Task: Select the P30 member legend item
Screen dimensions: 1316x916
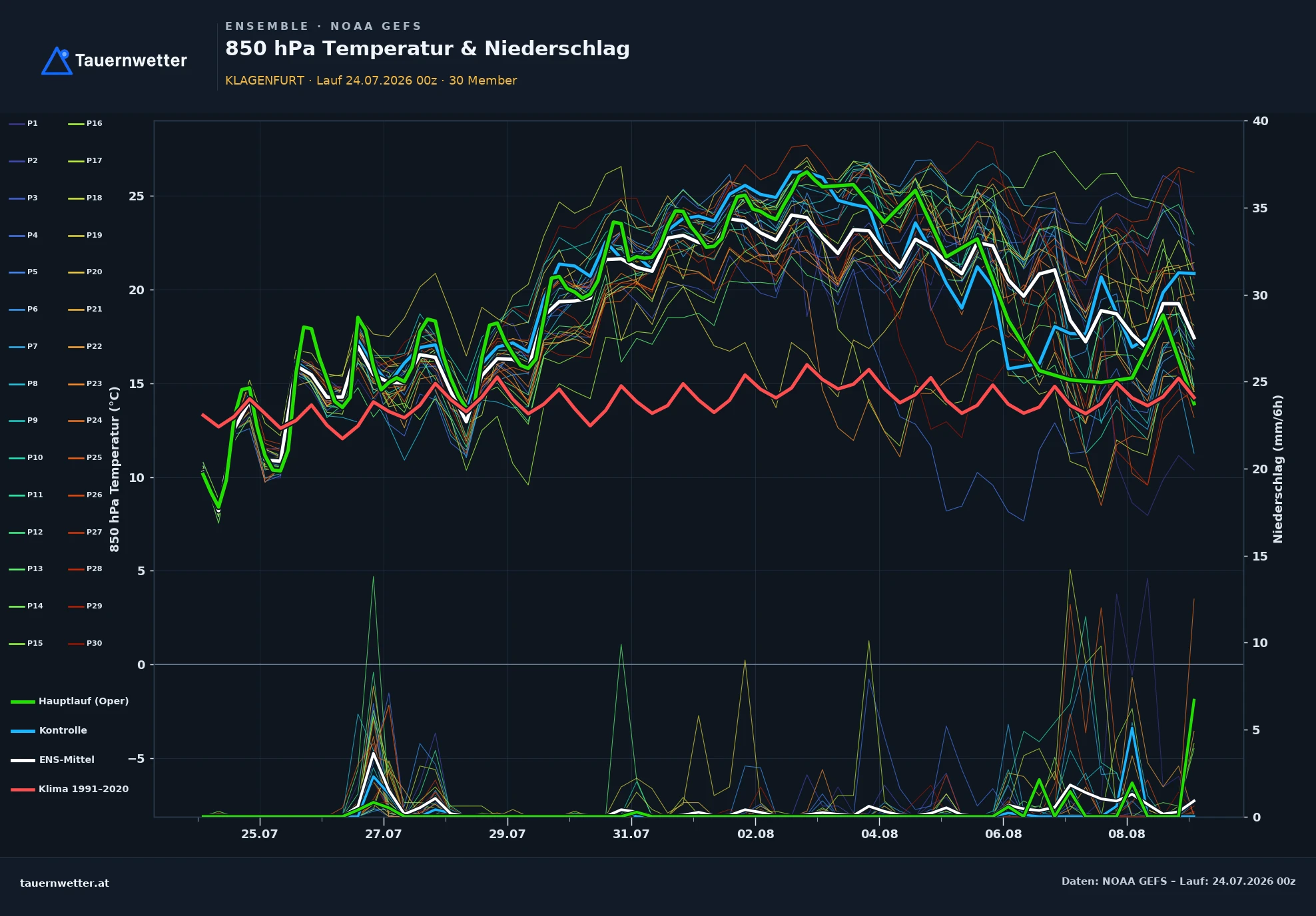Action: 85,644
